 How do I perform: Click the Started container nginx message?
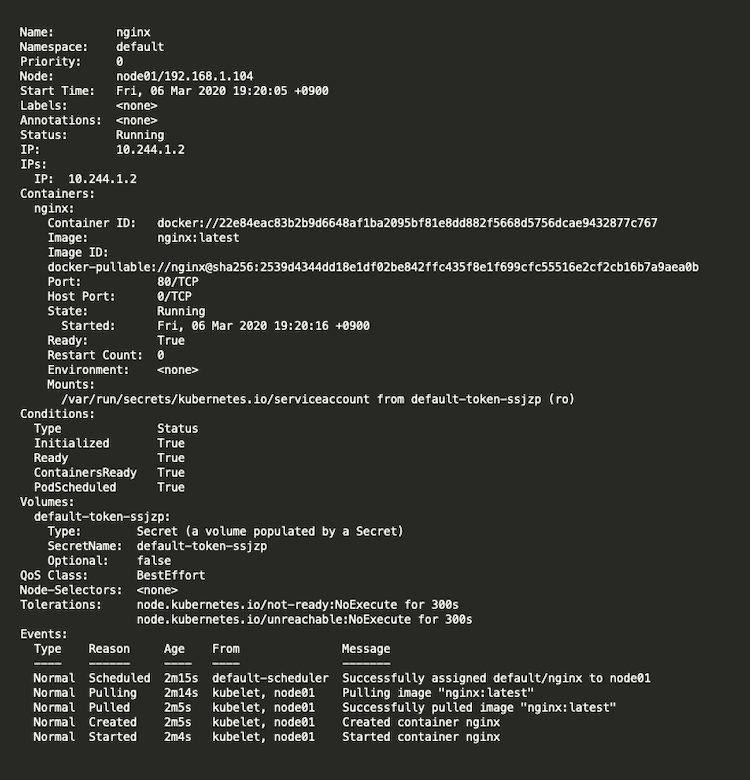pyautogui.click(x=420, y=737)
